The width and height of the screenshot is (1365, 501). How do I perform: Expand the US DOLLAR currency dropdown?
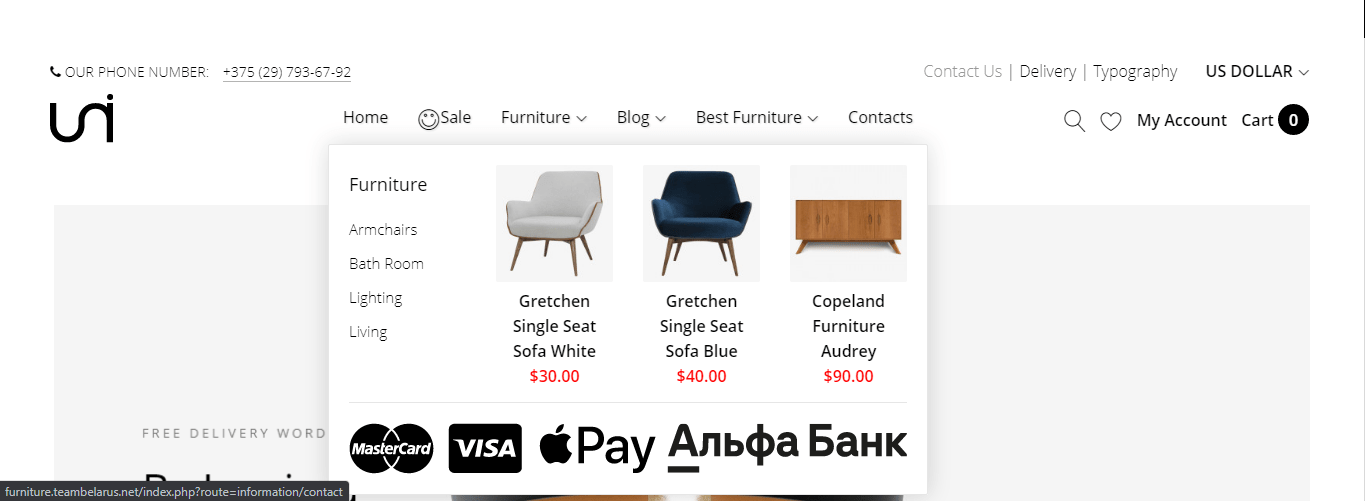(x=1257, y=71)
